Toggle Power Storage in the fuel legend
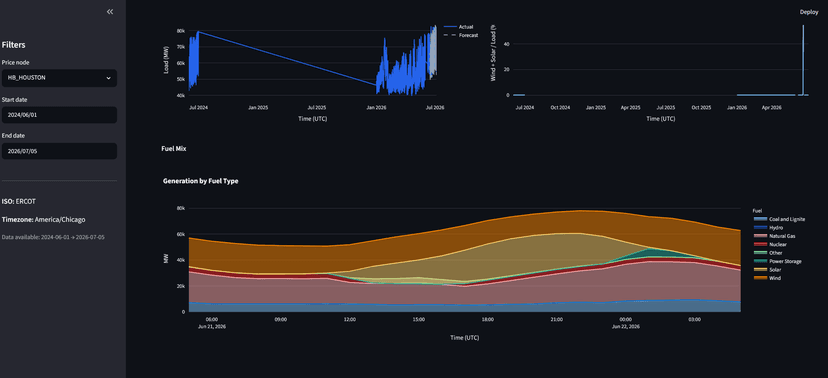Image resolution: width=828 pixels, height=378 pixels. pyautogui.click(x=777, y=261)
